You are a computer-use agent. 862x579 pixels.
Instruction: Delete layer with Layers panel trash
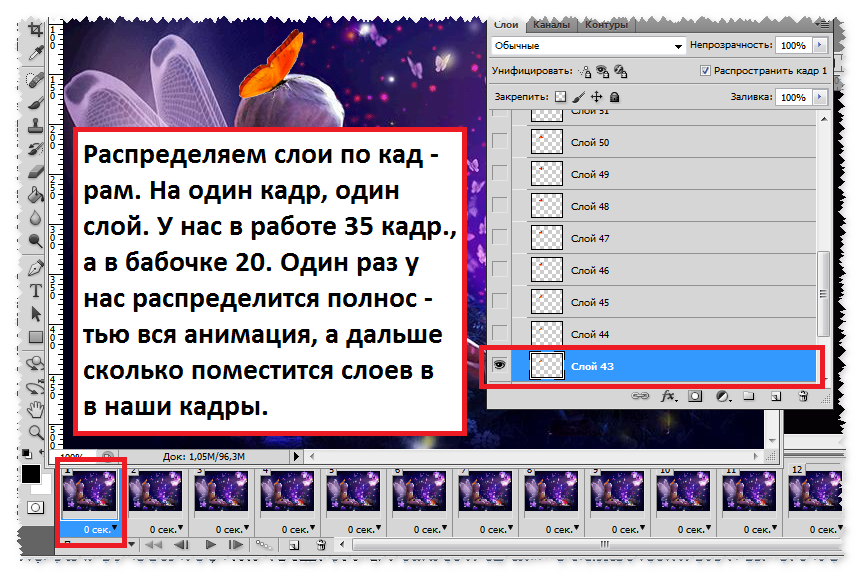point(803,396)
